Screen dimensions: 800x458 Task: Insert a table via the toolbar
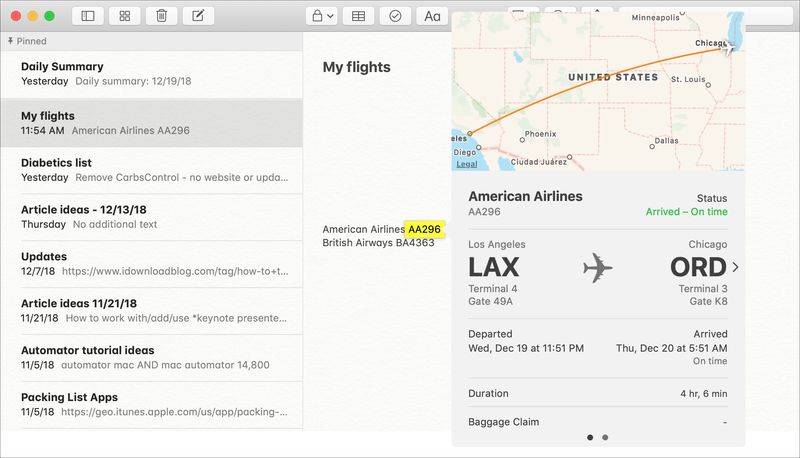[x=359, y=16]
